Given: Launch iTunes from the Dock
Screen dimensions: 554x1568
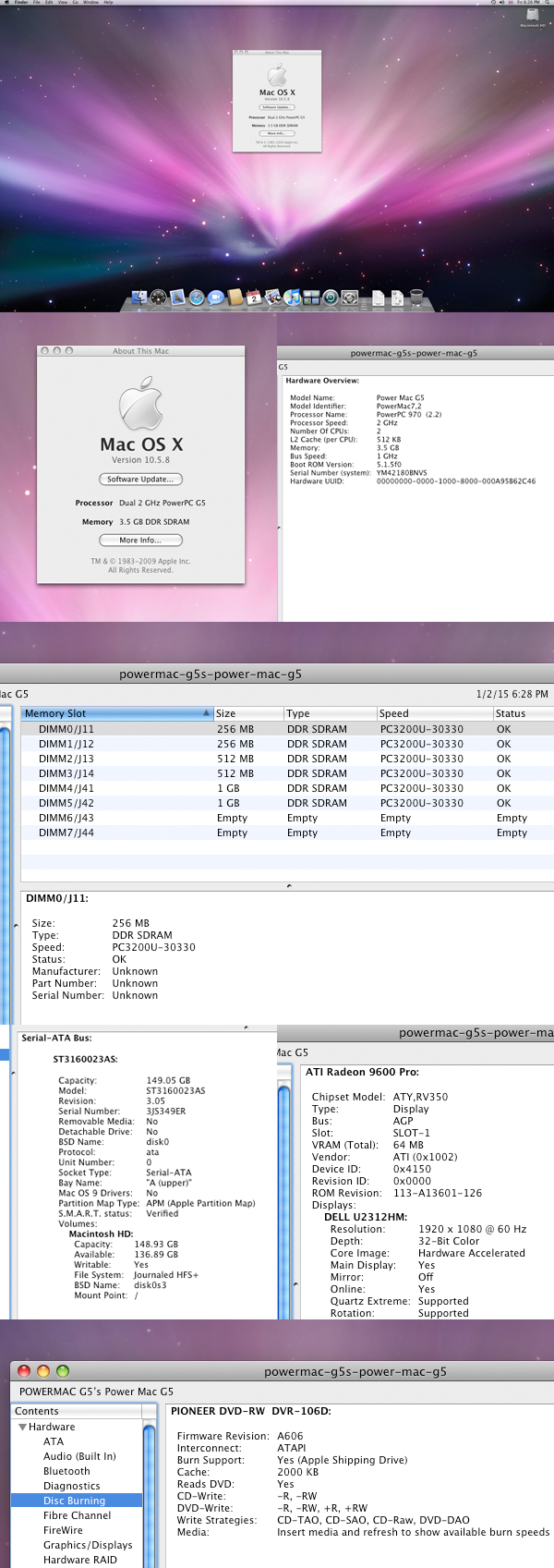Looking at the screenshot, I should click(x=293, y=298).
